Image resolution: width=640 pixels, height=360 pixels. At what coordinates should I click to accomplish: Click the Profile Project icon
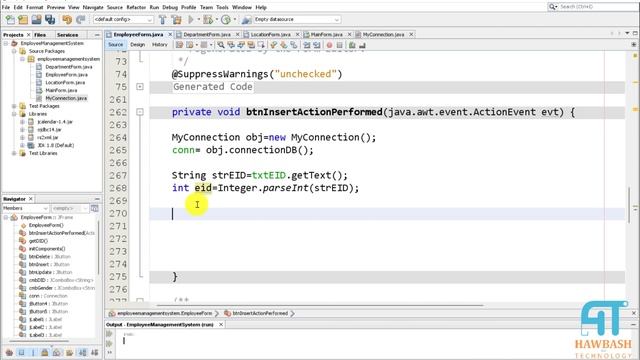point(226,19)
